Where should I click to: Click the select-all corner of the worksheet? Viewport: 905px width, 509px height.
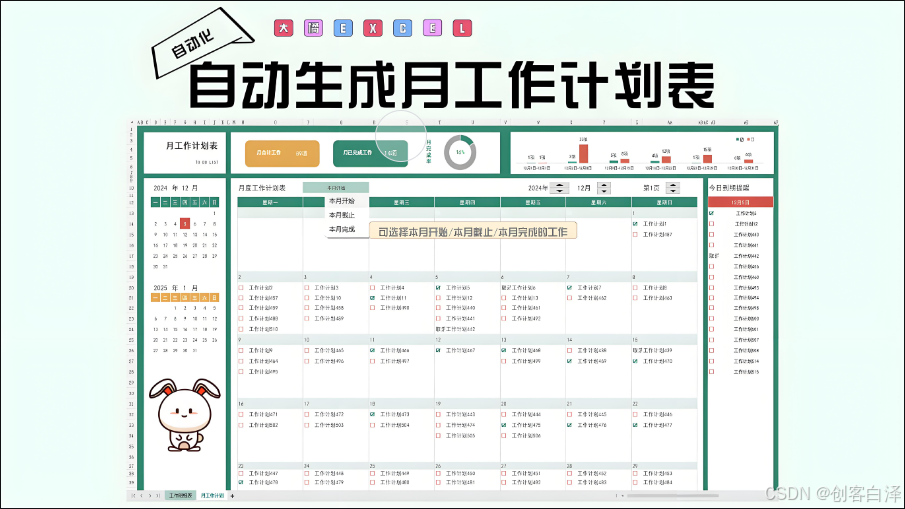(132, 122)
